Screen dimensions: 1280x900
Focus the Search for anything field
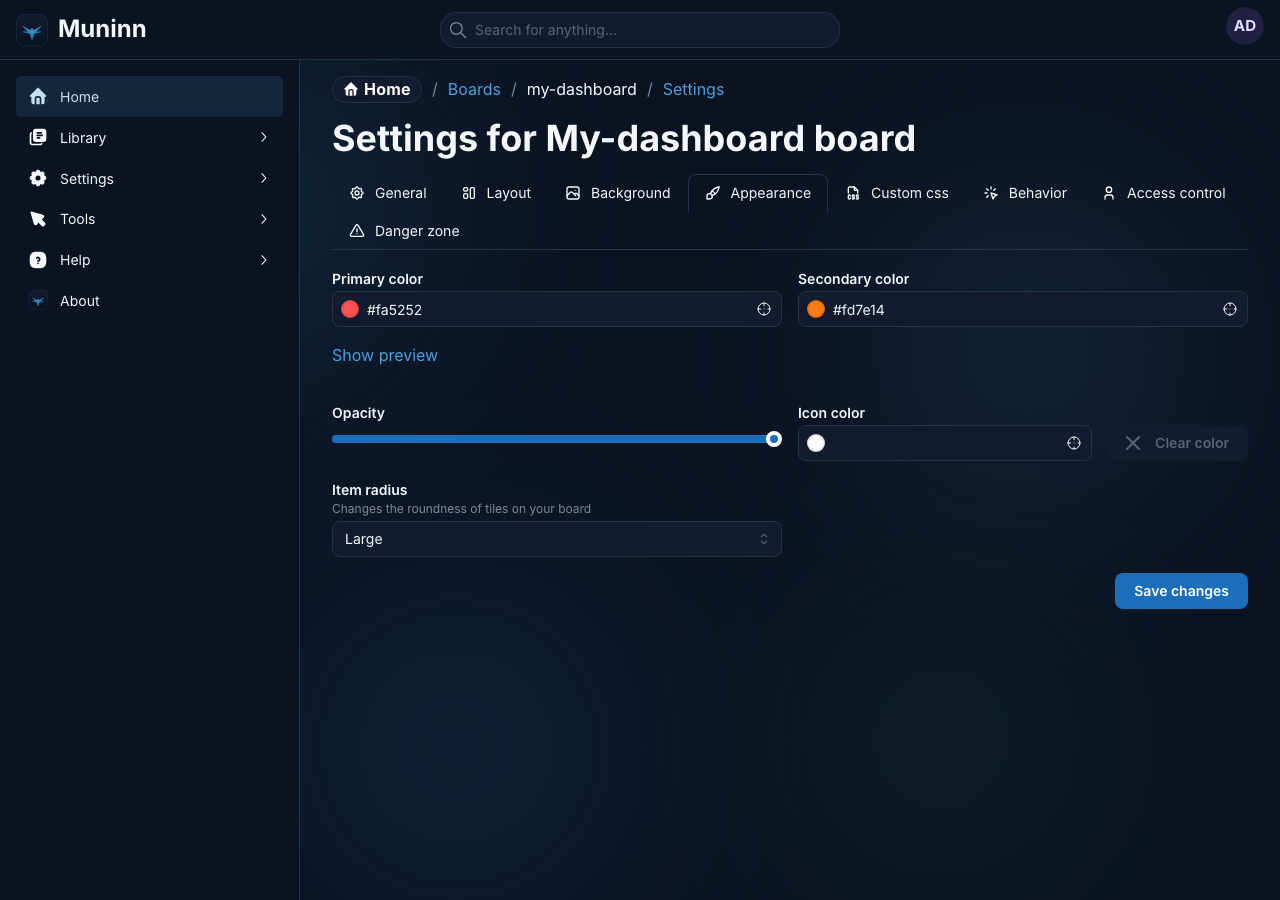640,30
